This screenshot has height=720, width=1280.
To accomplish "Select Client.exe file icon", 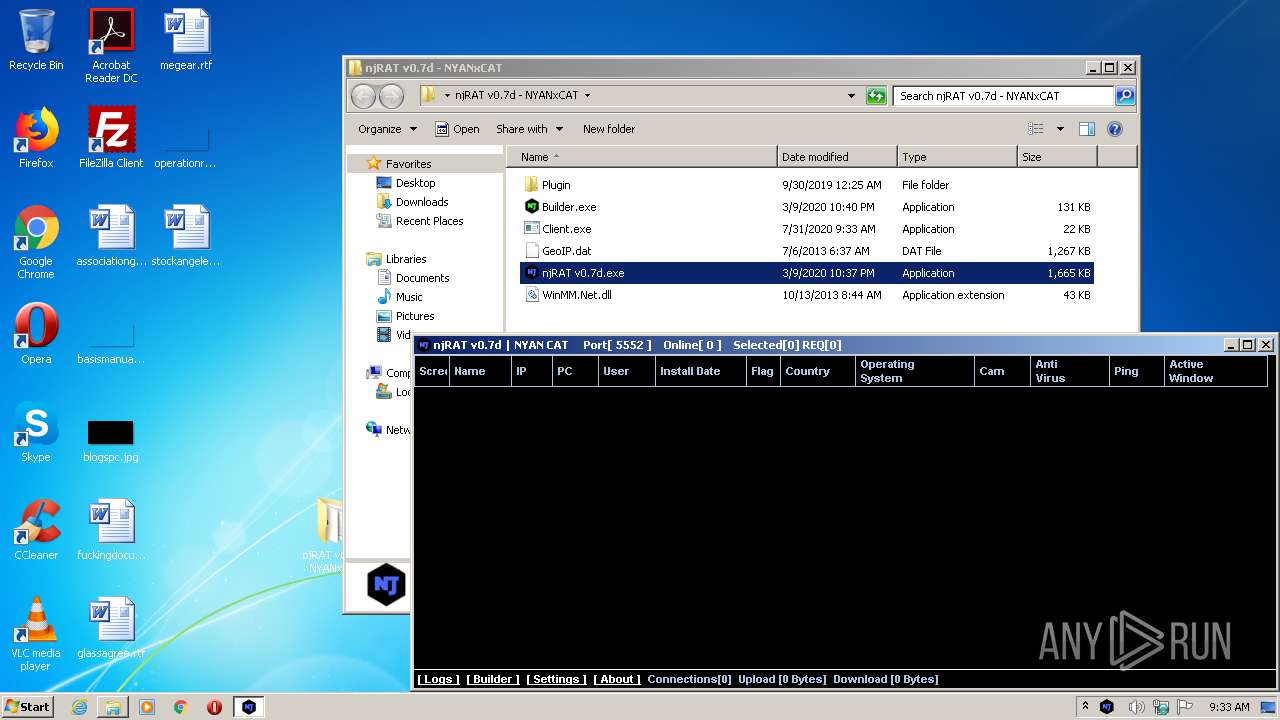I will (532, 229).
